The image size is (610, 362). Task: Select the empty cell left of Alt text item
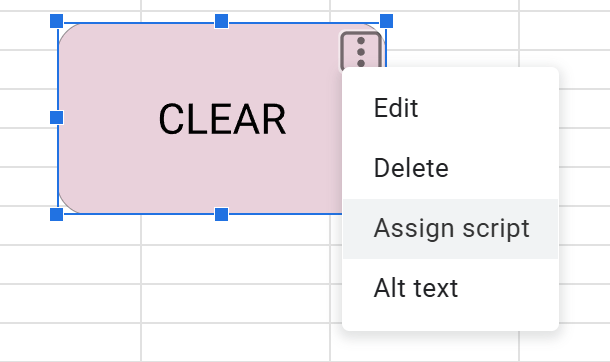pos(235,304)
